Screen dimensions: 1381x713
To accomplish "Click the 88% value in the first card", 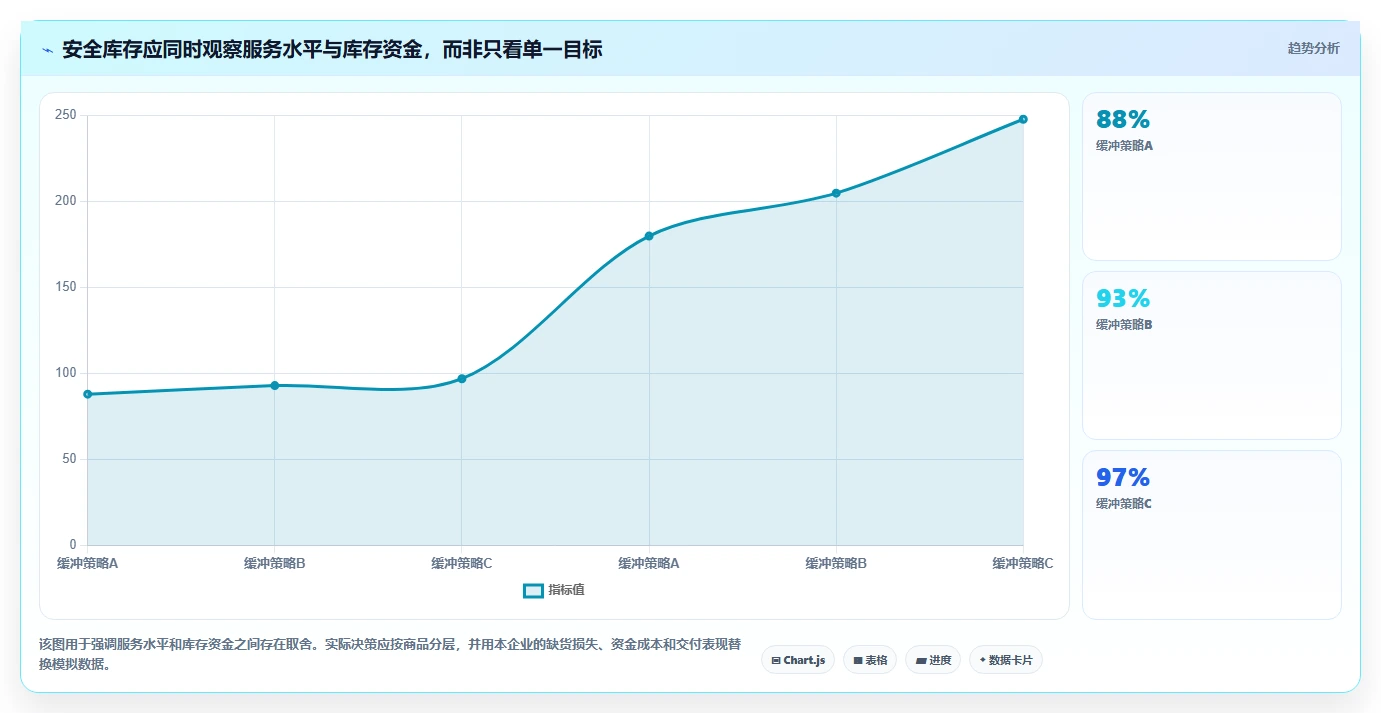I will click(x=1123, y=120).
